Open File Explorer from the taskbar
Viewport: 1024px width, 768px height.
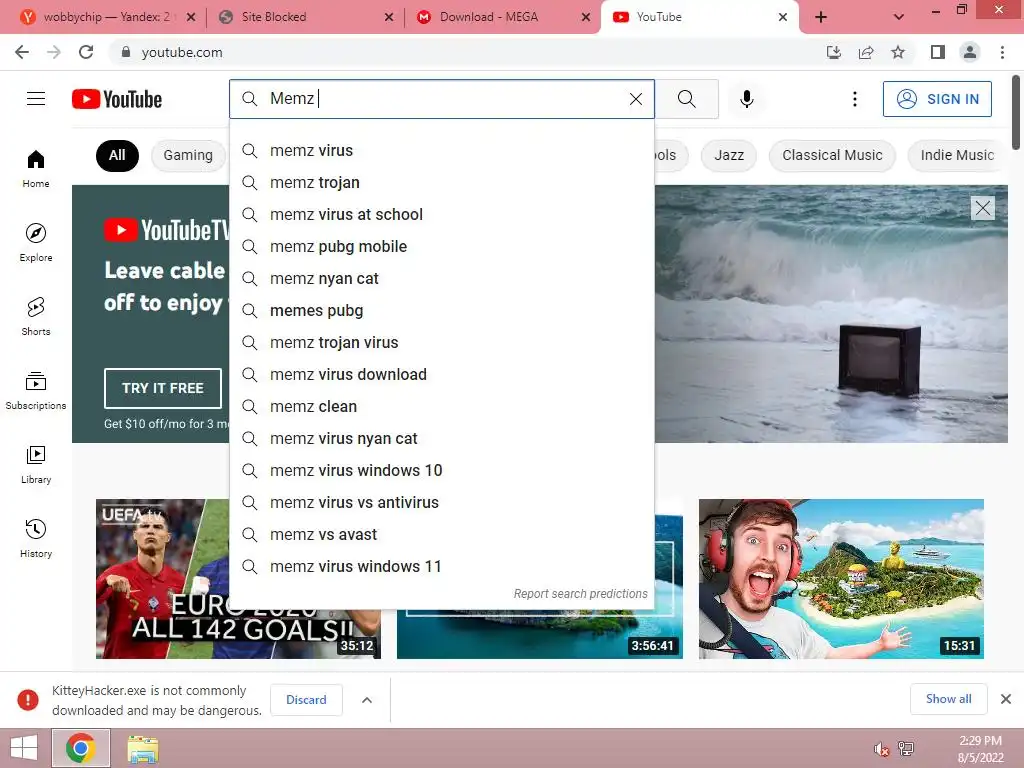point(142,749)
